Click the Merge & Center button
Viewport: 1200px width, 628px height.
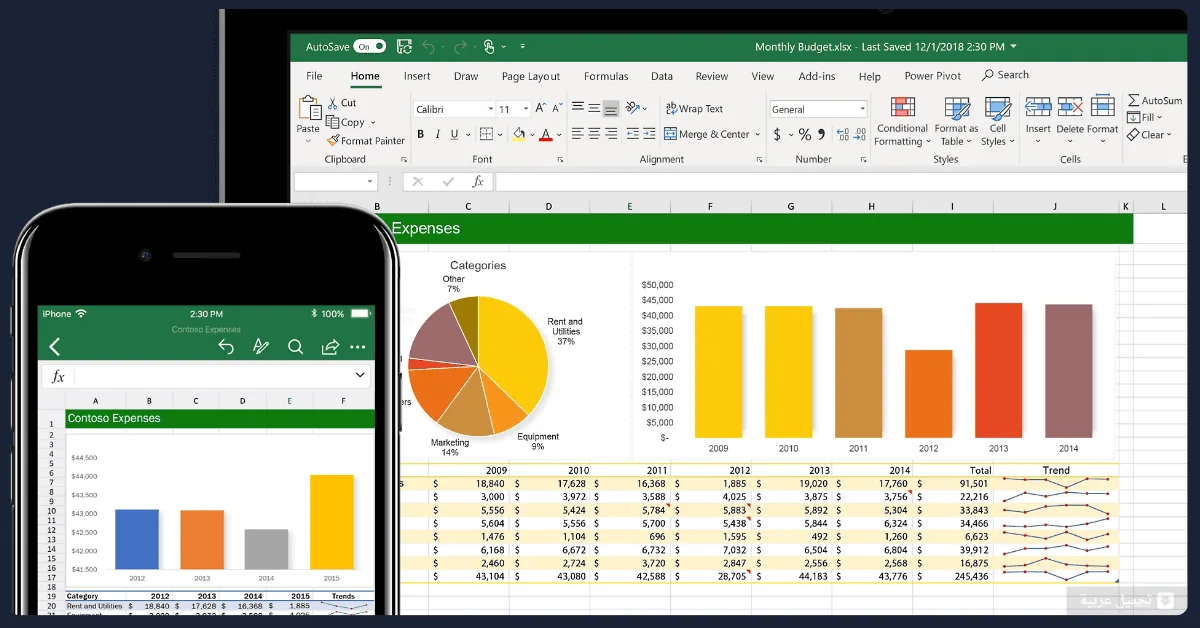point(708,134)
